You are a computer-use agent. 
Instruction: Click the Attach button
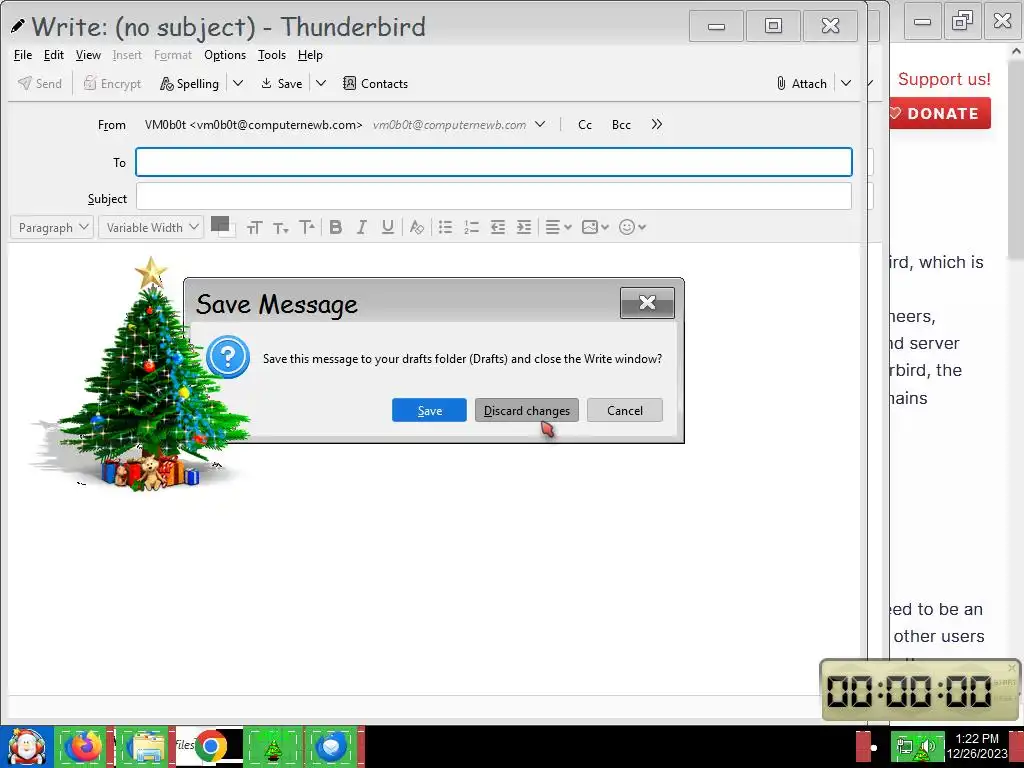click(801, 84)
